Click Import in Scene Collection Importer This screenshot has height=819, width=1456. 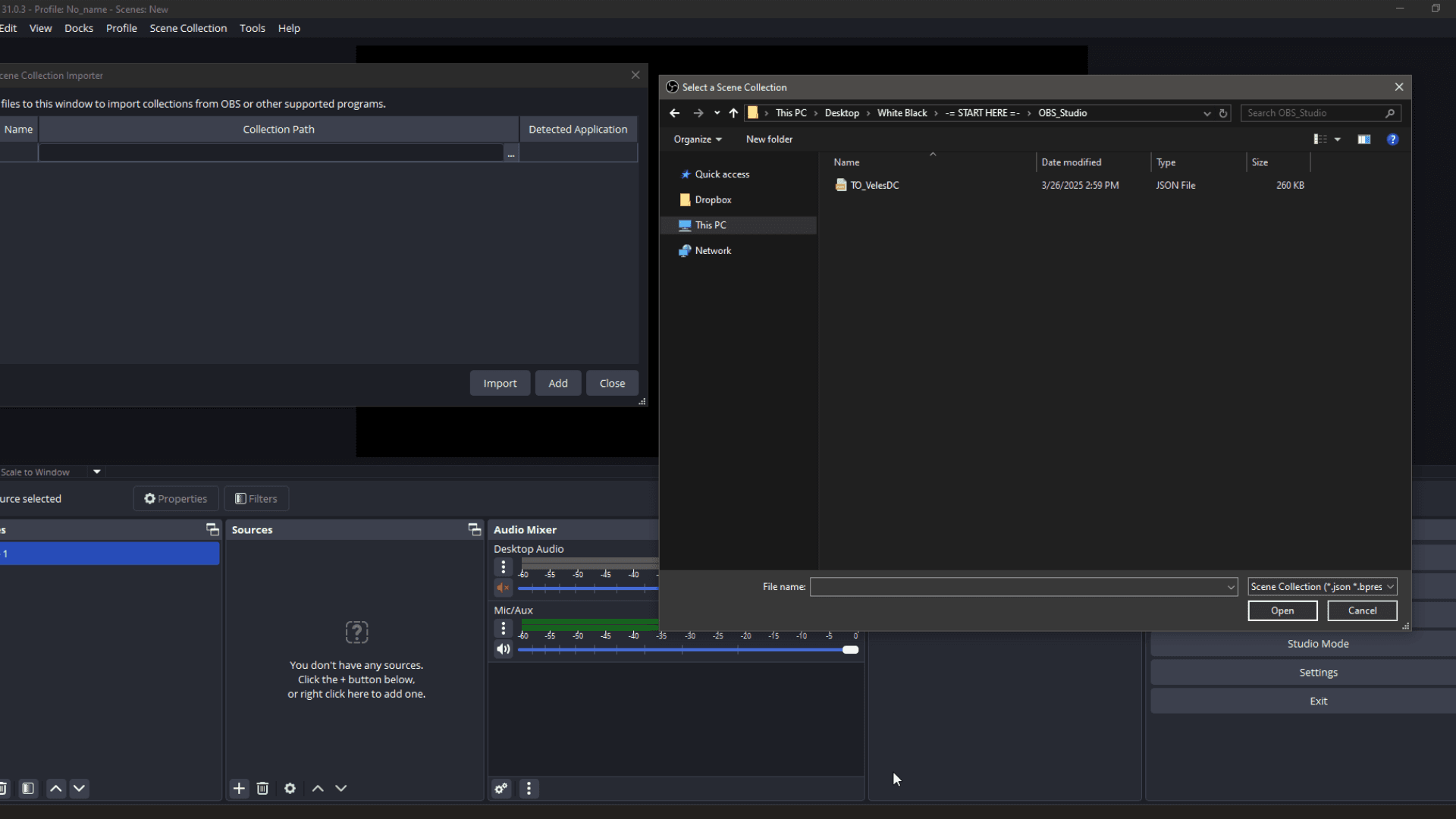pyautogui.click(x=500, y=384)
